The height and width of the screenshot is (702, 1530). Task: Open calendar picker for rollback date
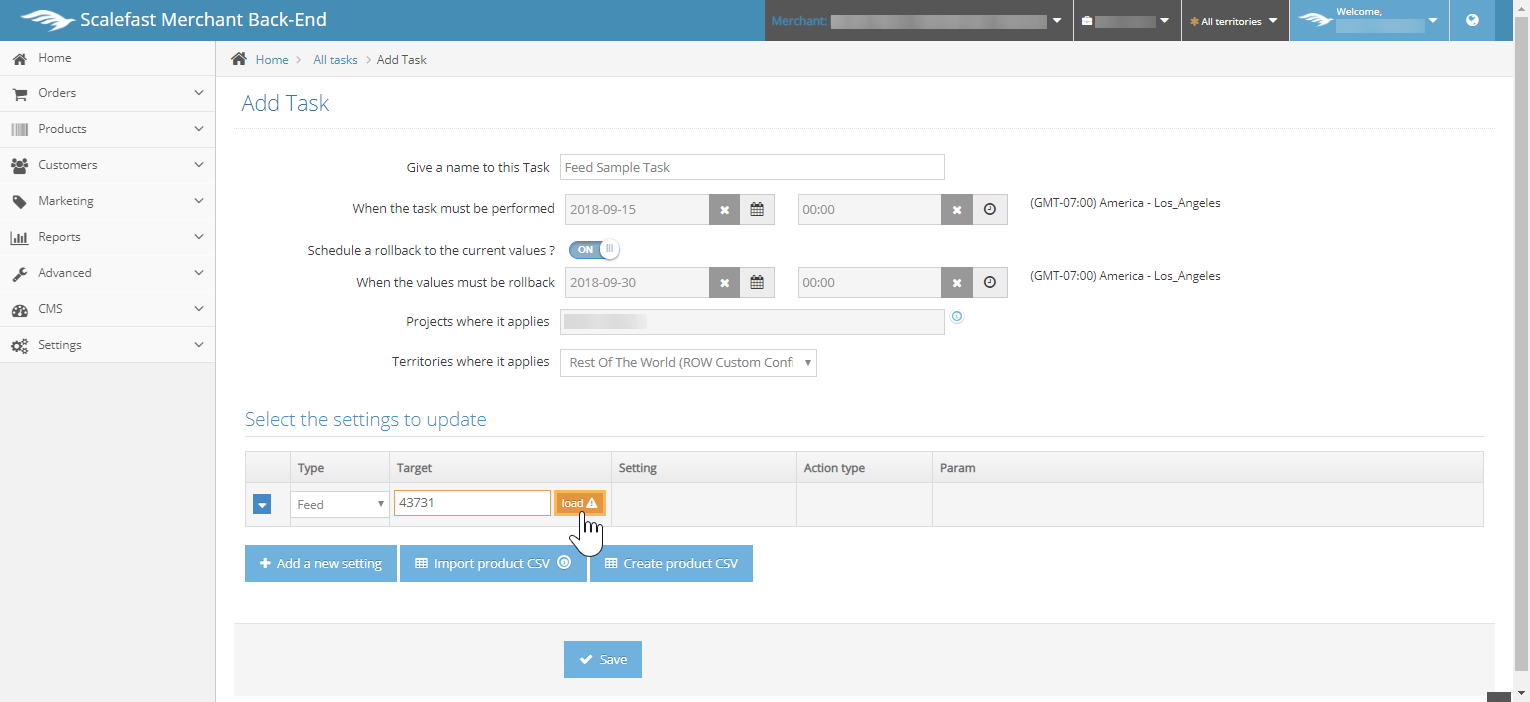click(x=757, y=283)
